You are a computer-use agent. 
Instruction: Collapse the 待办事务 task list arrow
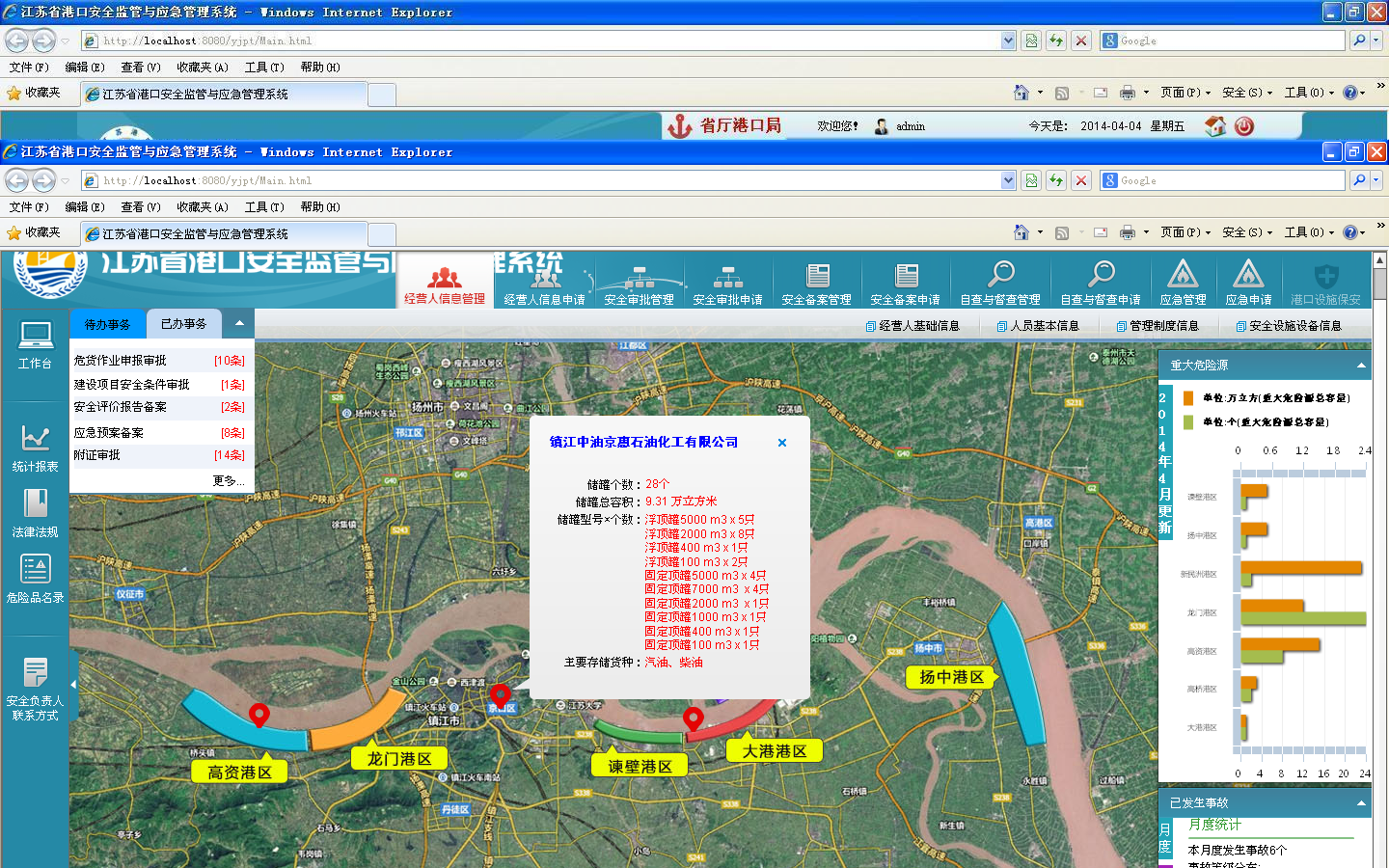click(239, 324)
